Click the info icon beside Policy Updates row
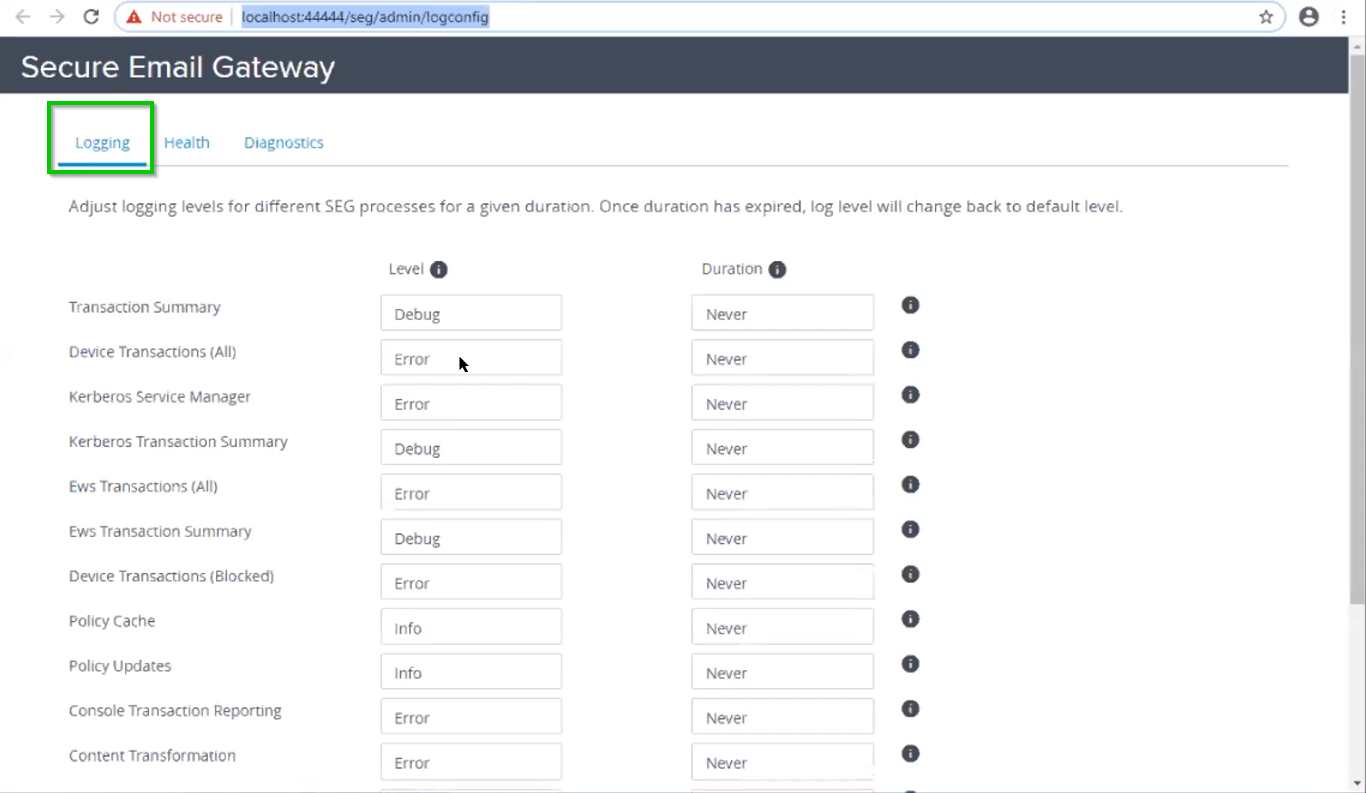This screenshot has width=1366, height=793. [x=910, y=663]
